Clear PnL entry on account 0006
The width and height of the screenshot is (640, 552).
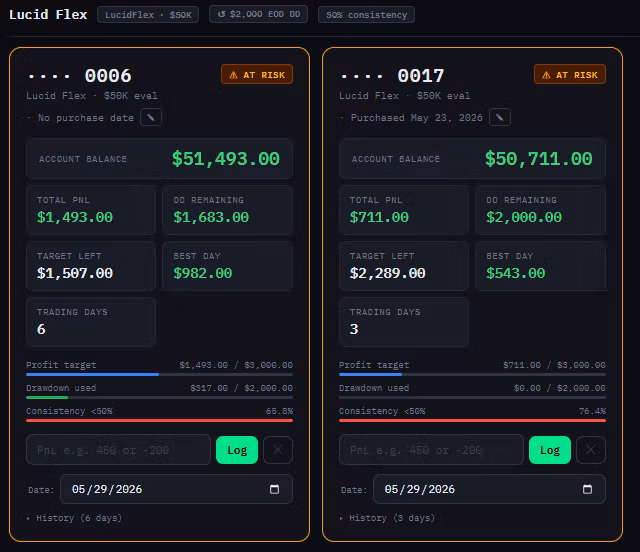click(x=278, y=450)
